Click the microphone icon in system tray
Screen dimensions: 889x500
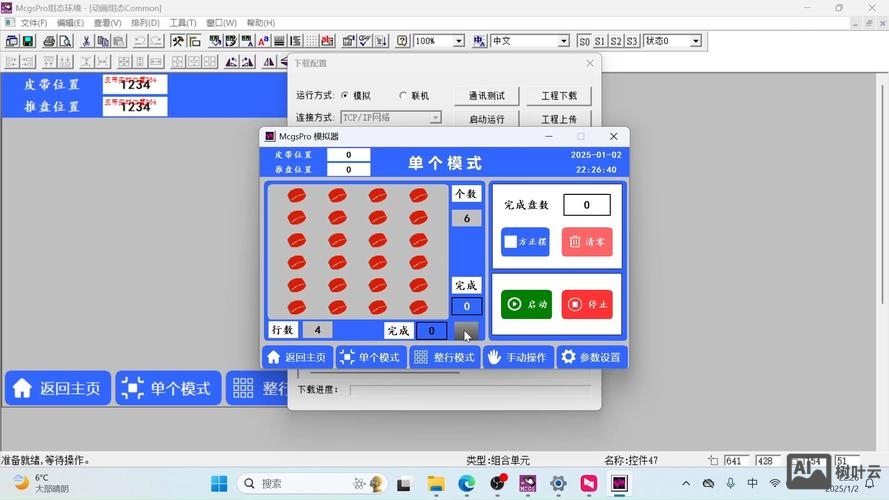pyautogui.click(x=730, y=483)
